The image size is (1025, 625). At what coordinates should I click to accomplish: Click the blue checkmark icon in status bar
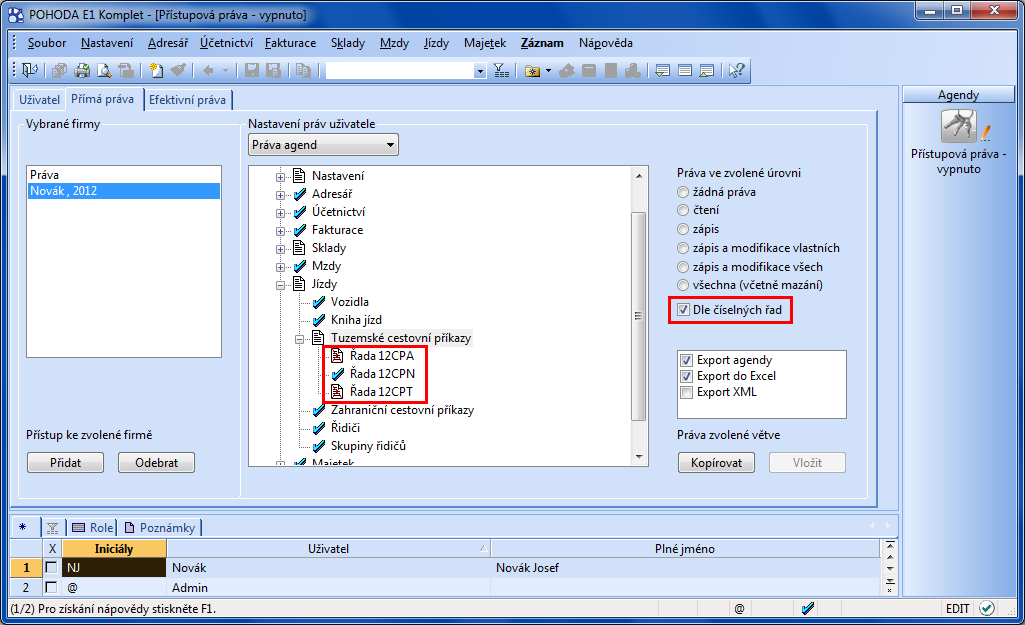808,608
